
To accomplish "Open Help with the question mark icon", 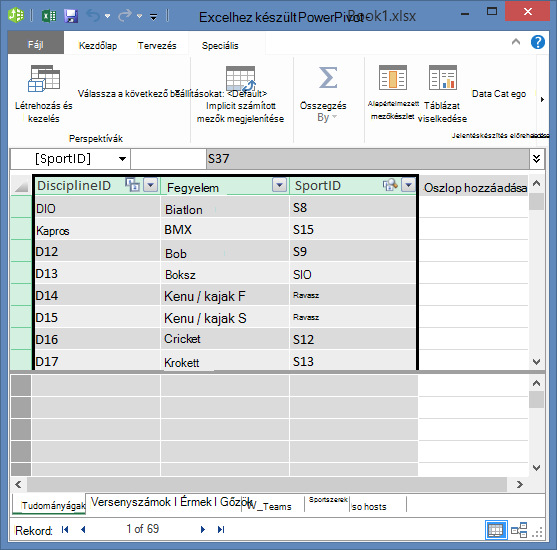I will pos(537,42).
